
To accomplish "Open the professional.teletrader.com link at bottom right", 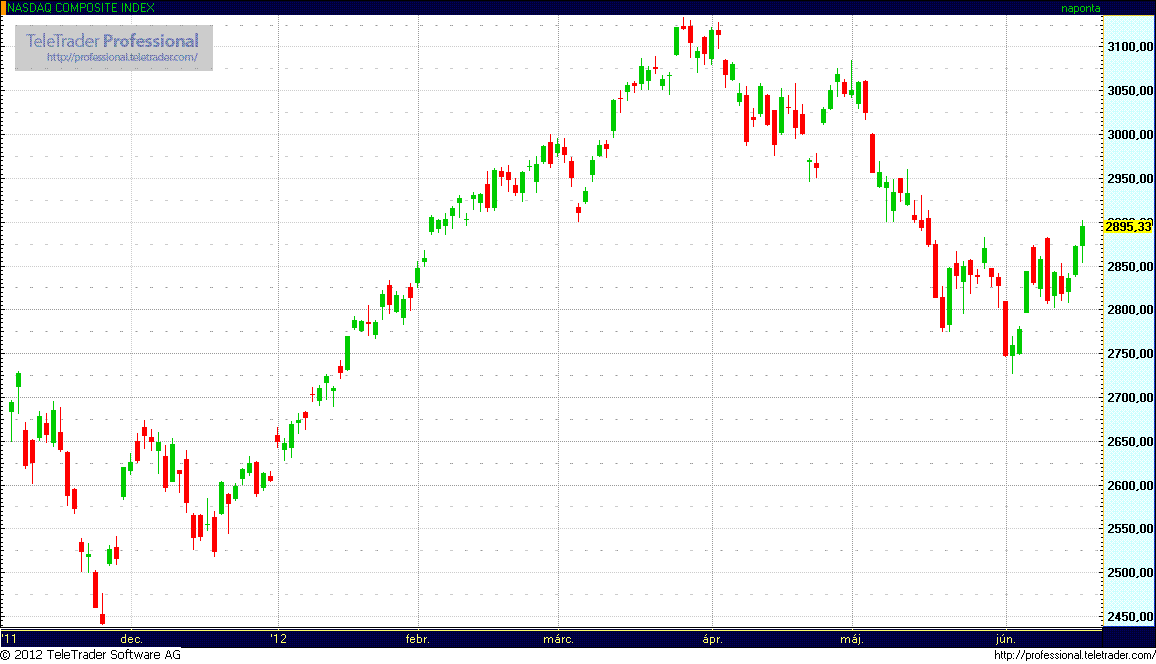I will 1074,655.
